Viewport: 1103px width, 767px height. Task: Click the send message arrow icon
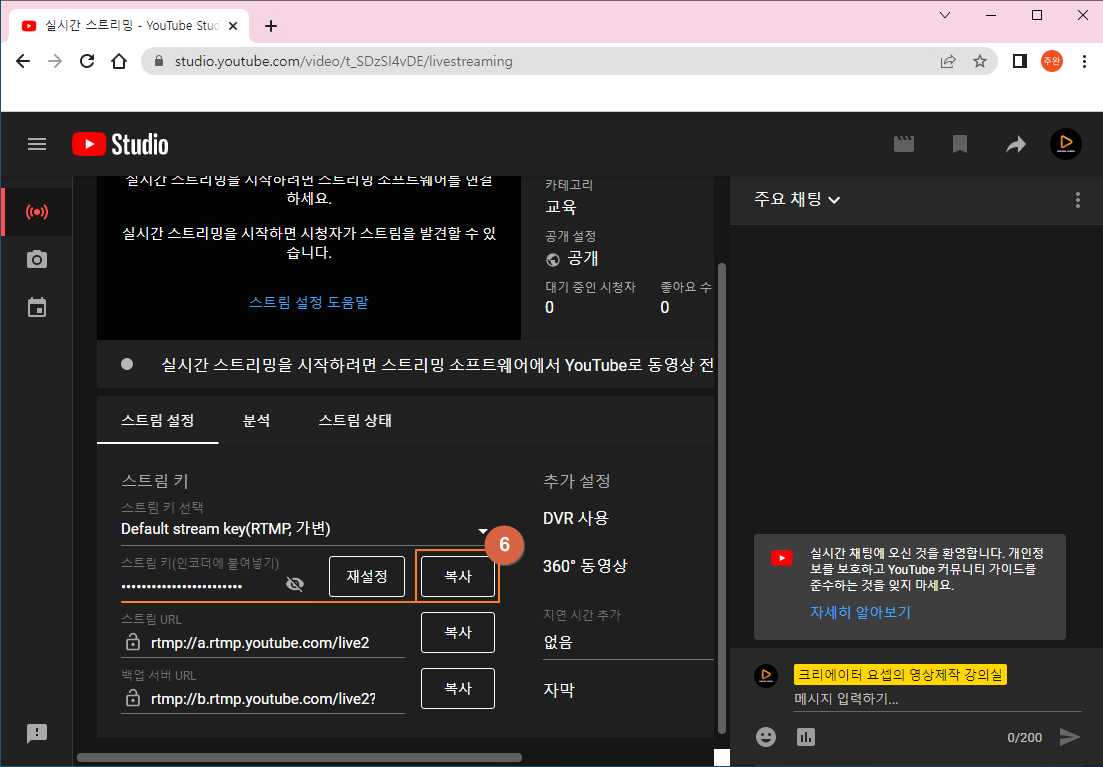pos(1069,737)
